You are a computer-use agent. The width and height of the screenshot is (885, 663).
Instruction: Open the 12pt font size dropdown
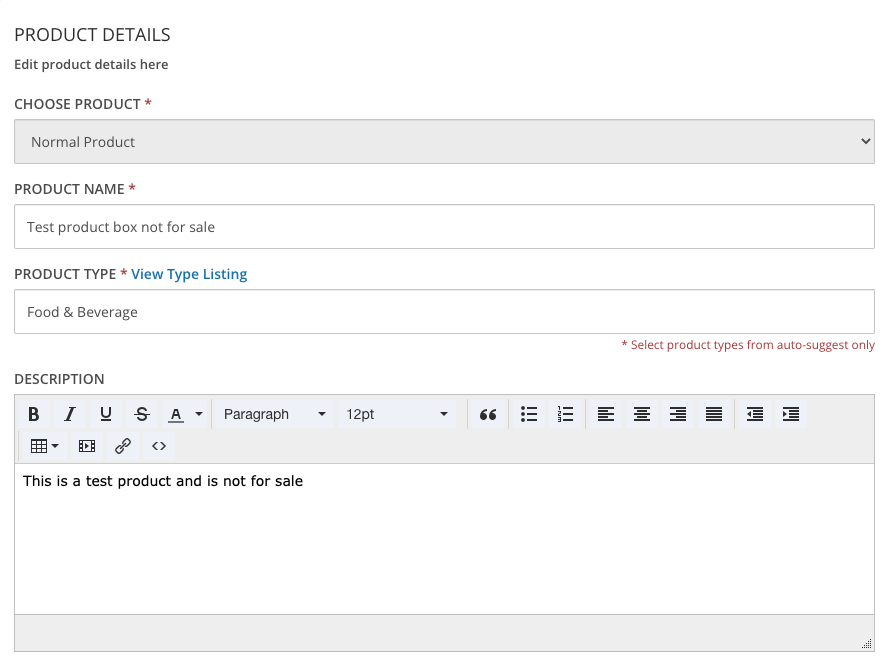pyautogui.click(x=397, y=414)
